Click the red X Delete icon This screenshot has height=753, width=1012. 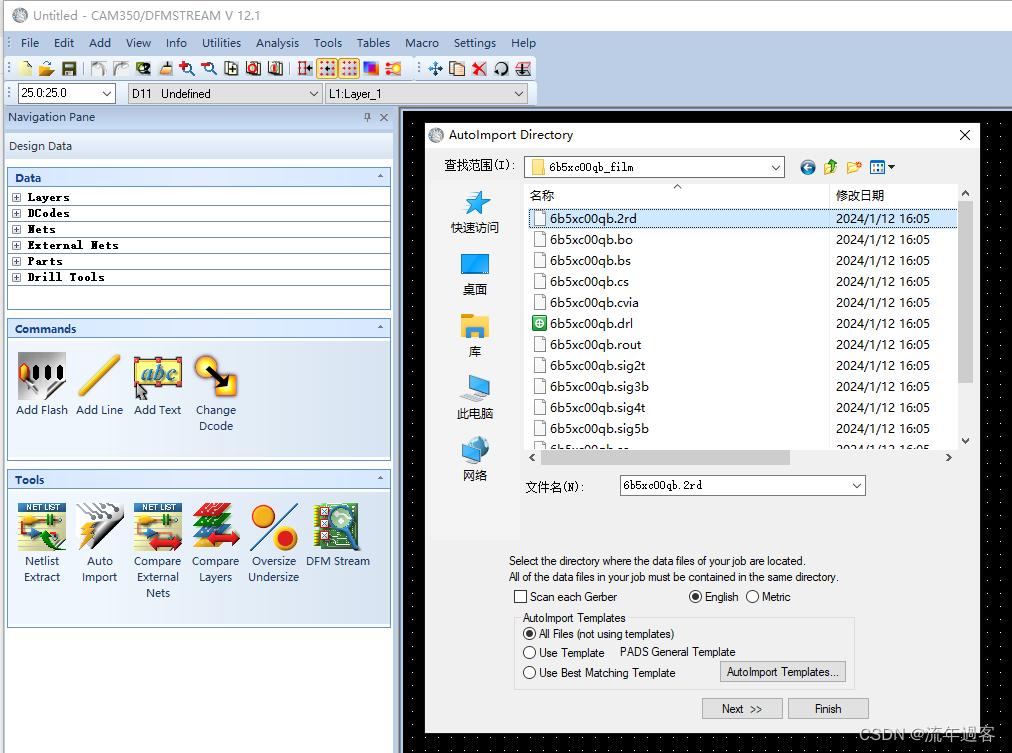click(479, 68)
